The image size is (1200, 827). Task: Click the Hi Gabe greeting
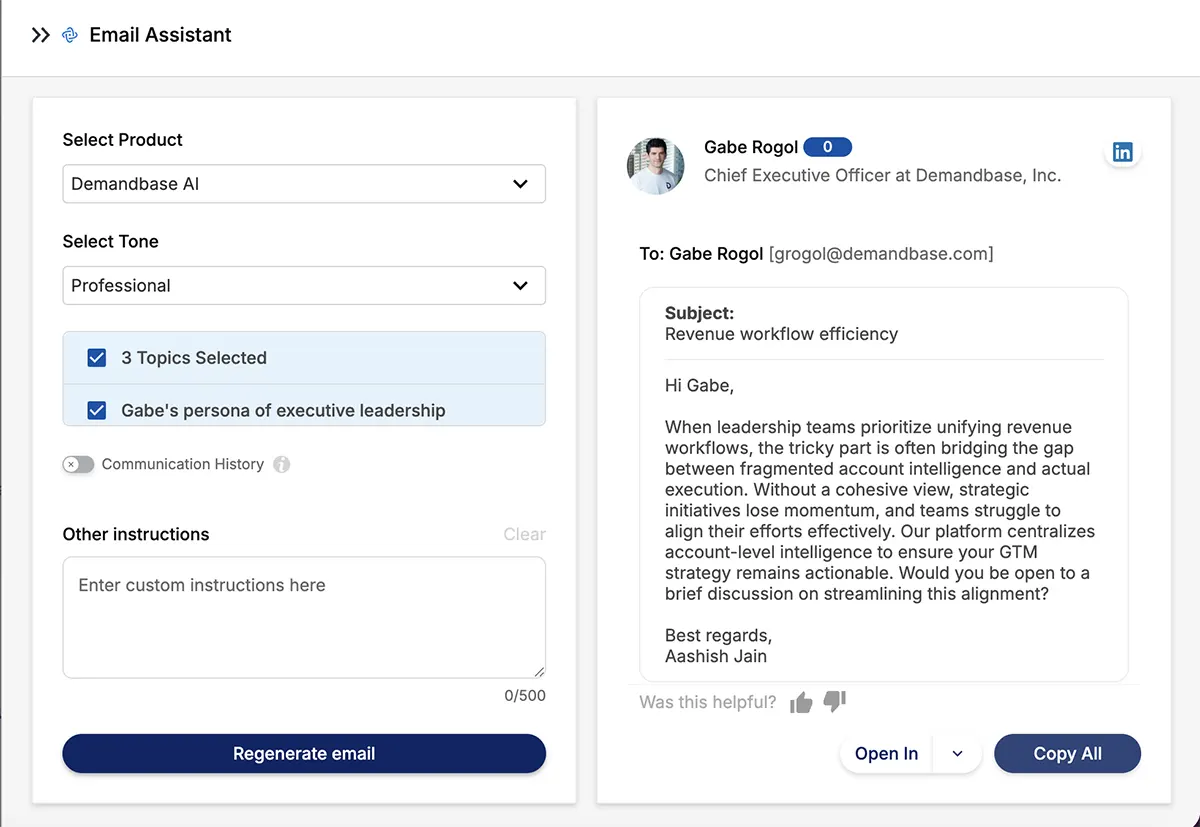(699, 385)
